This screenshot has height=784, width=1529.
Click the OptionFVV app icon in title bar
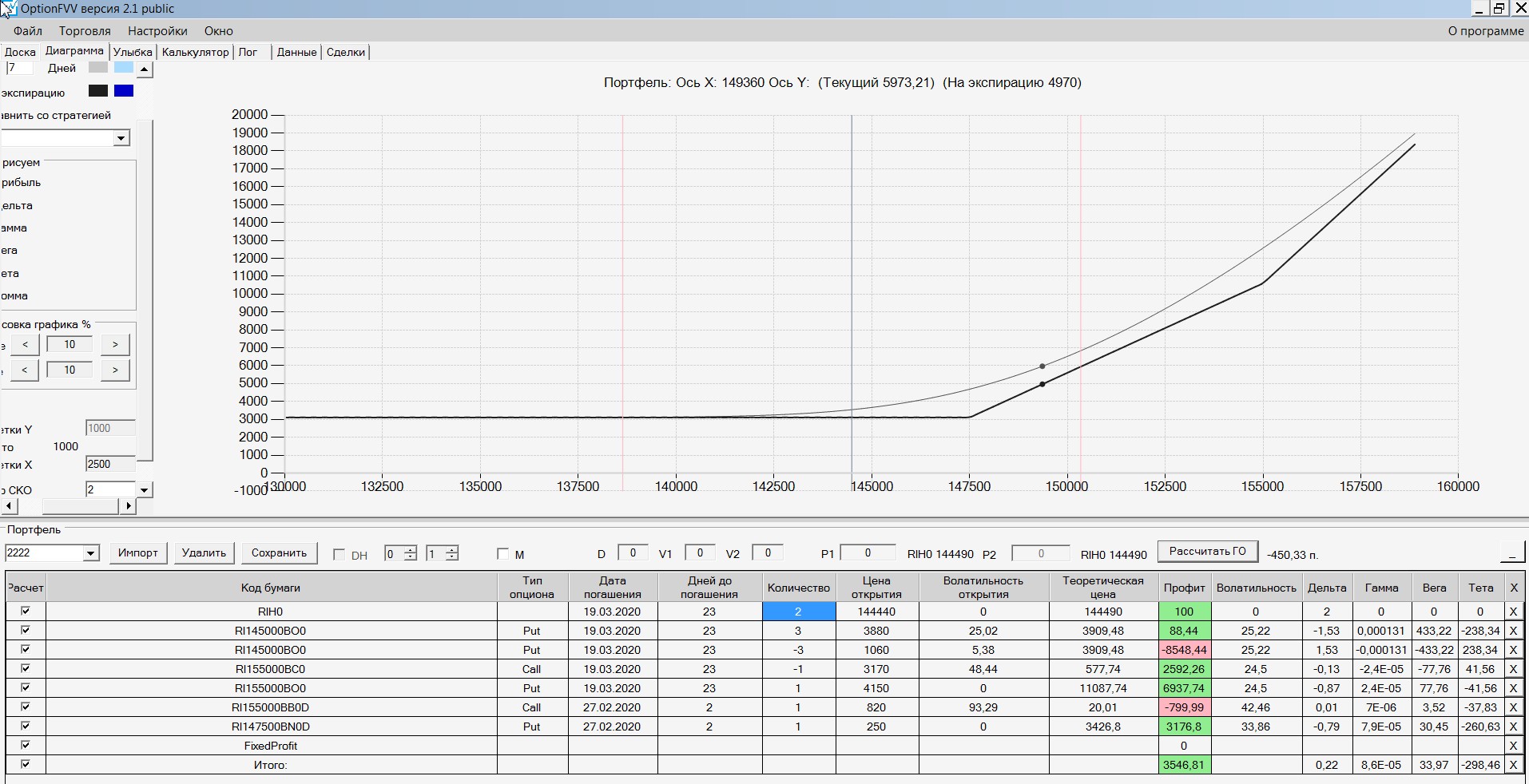click(8, 9)
